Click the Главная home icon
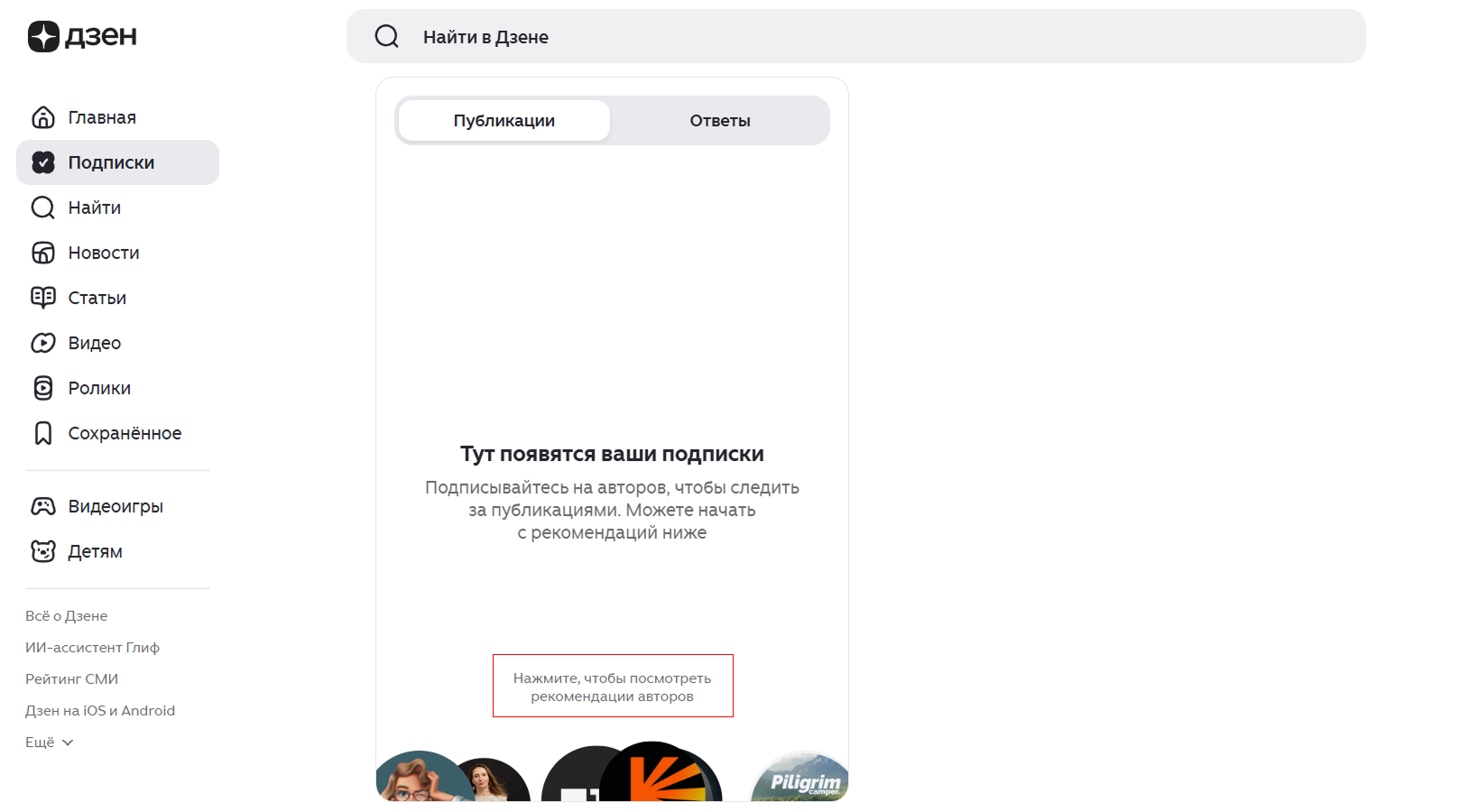 43,117
